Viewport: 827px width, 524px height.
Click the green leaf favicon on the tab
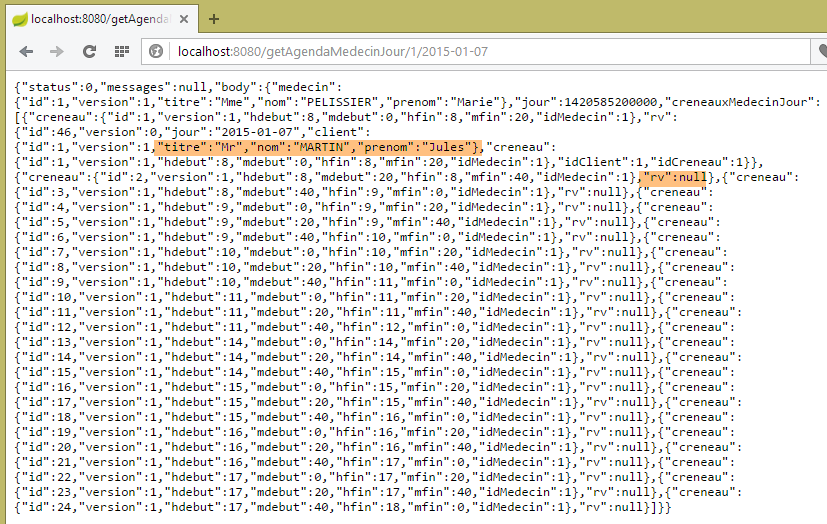[18, 18]
